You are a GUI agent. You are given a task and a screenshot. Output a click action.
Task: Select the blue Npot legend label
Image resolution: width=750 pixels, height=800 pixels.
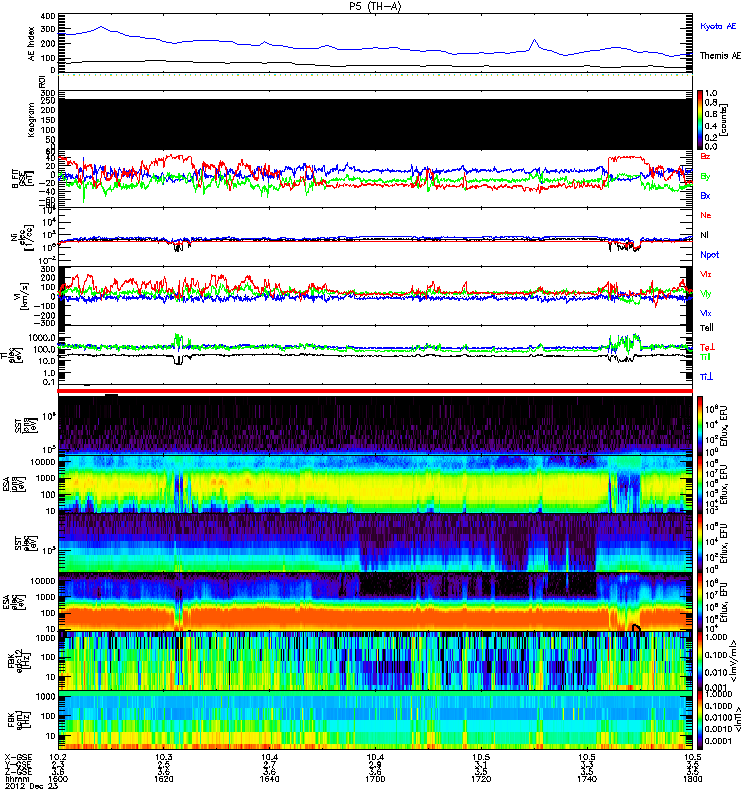tap(709, 255)
